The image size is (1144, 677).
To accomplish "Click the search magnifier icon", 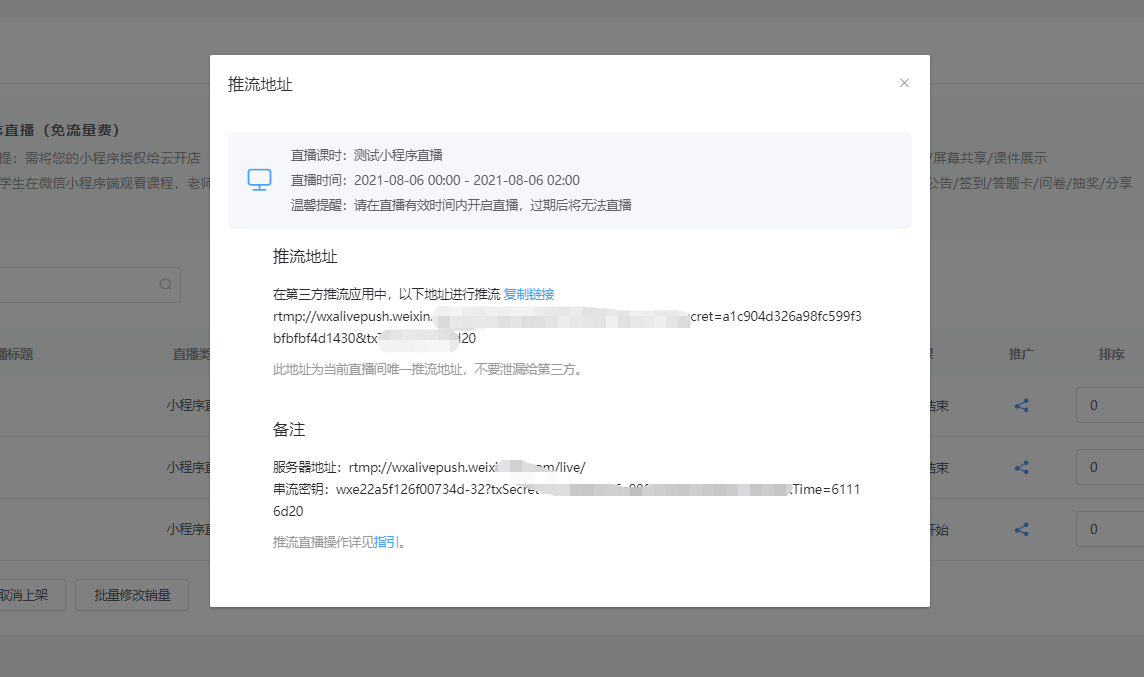I will pos(166,285).
